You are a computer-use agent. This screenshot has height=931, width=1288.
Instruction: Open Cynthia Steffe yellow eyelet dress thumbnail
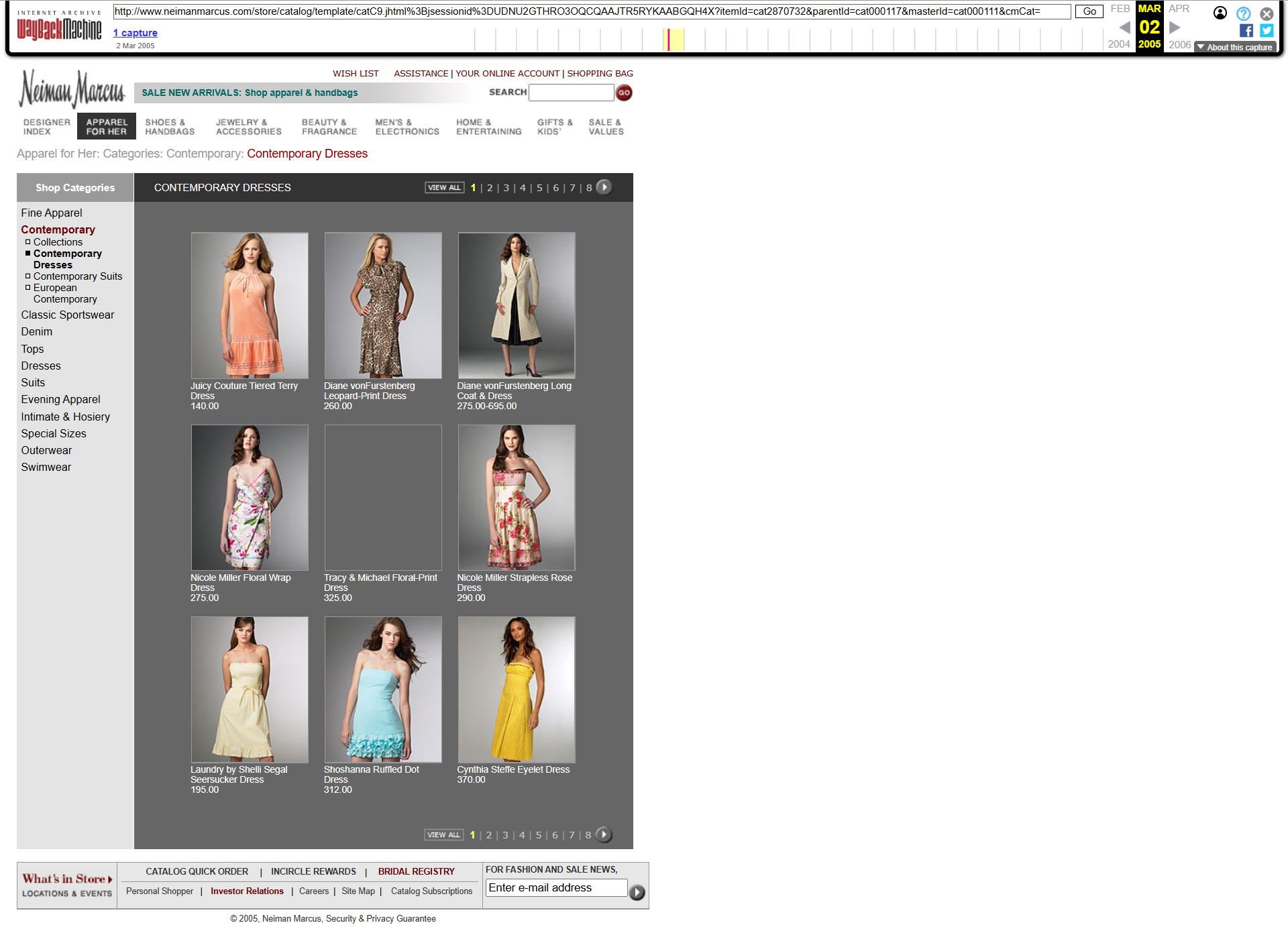516,690
